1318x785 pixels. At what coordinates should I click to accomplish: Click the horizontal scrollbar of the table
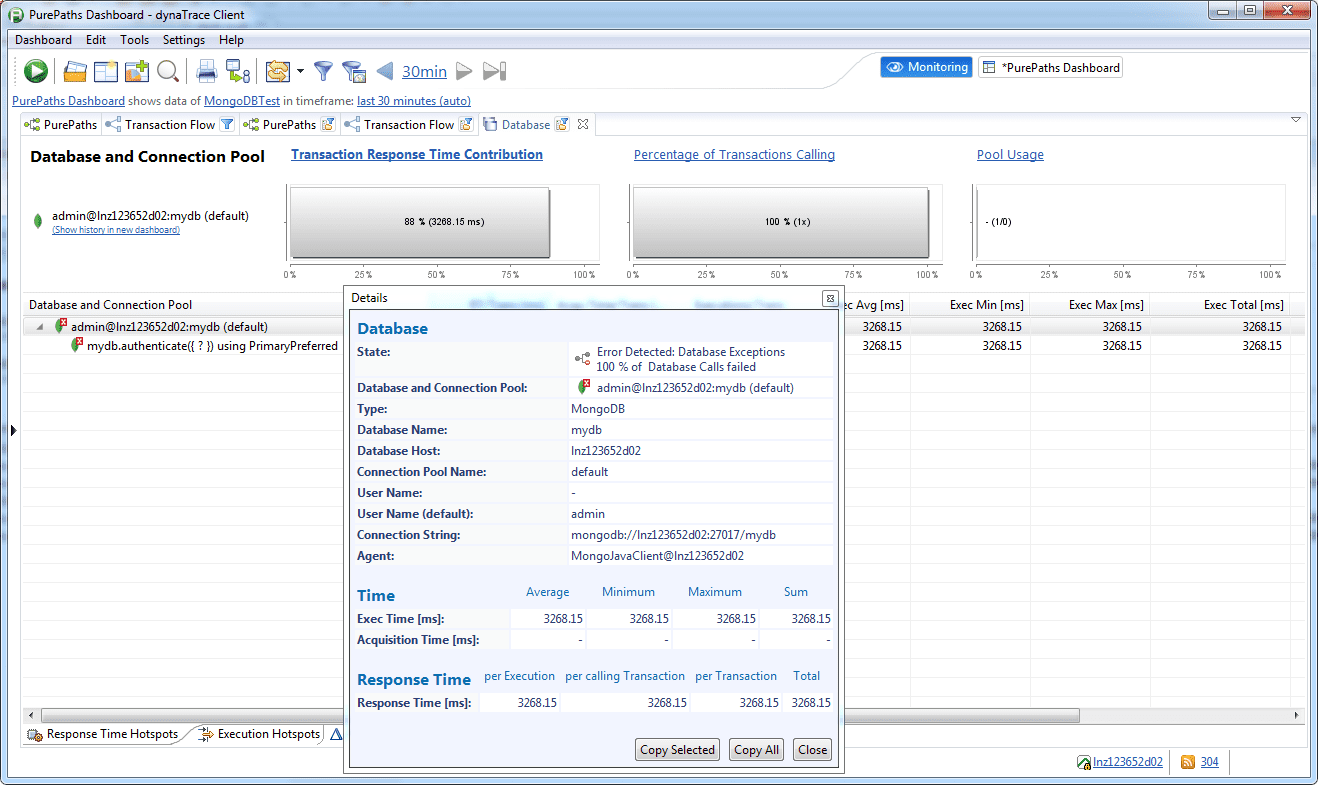pos(560,715)
